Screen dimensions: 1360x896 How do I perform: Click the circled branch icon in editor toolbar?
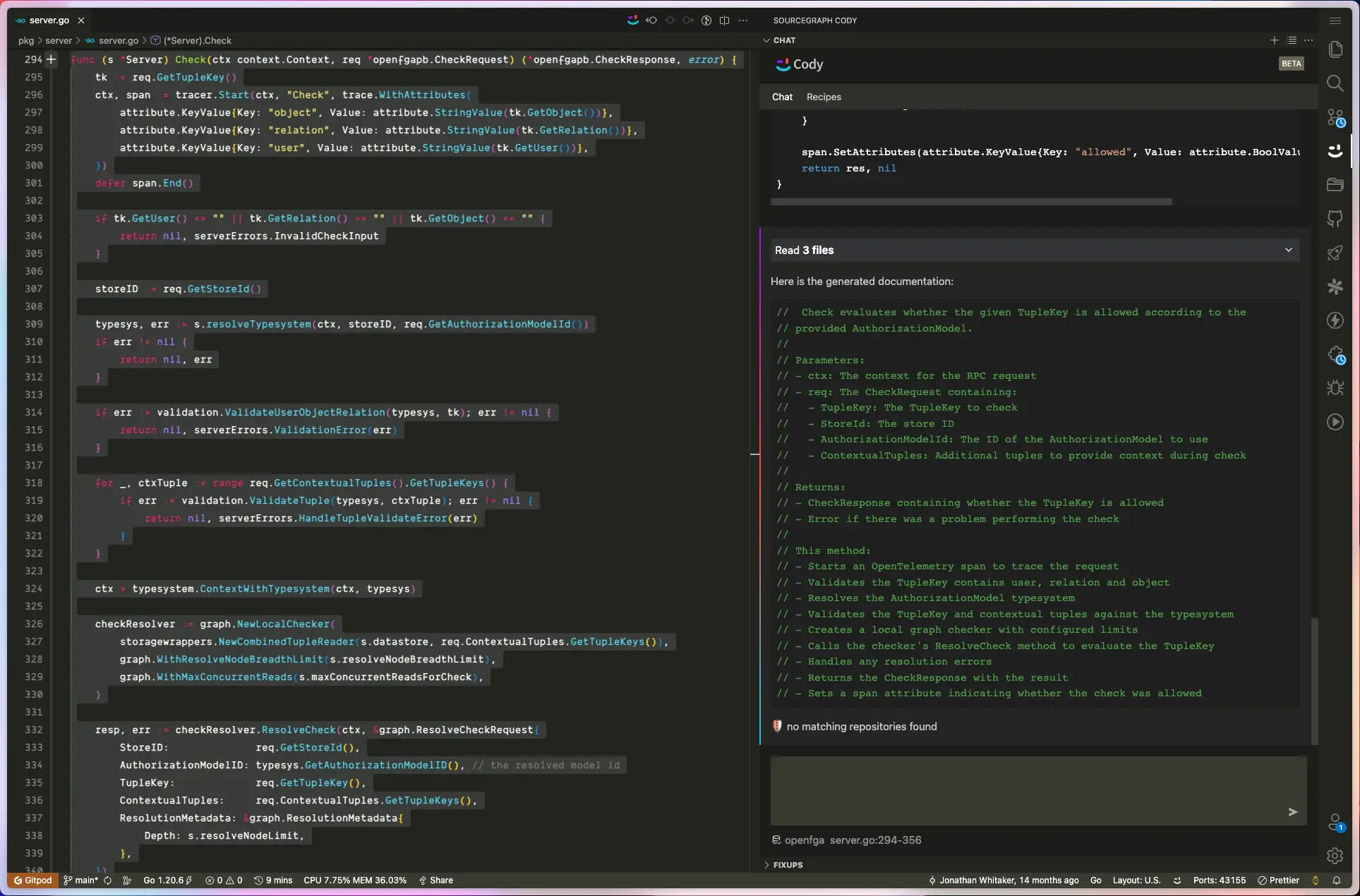(706, 20)
